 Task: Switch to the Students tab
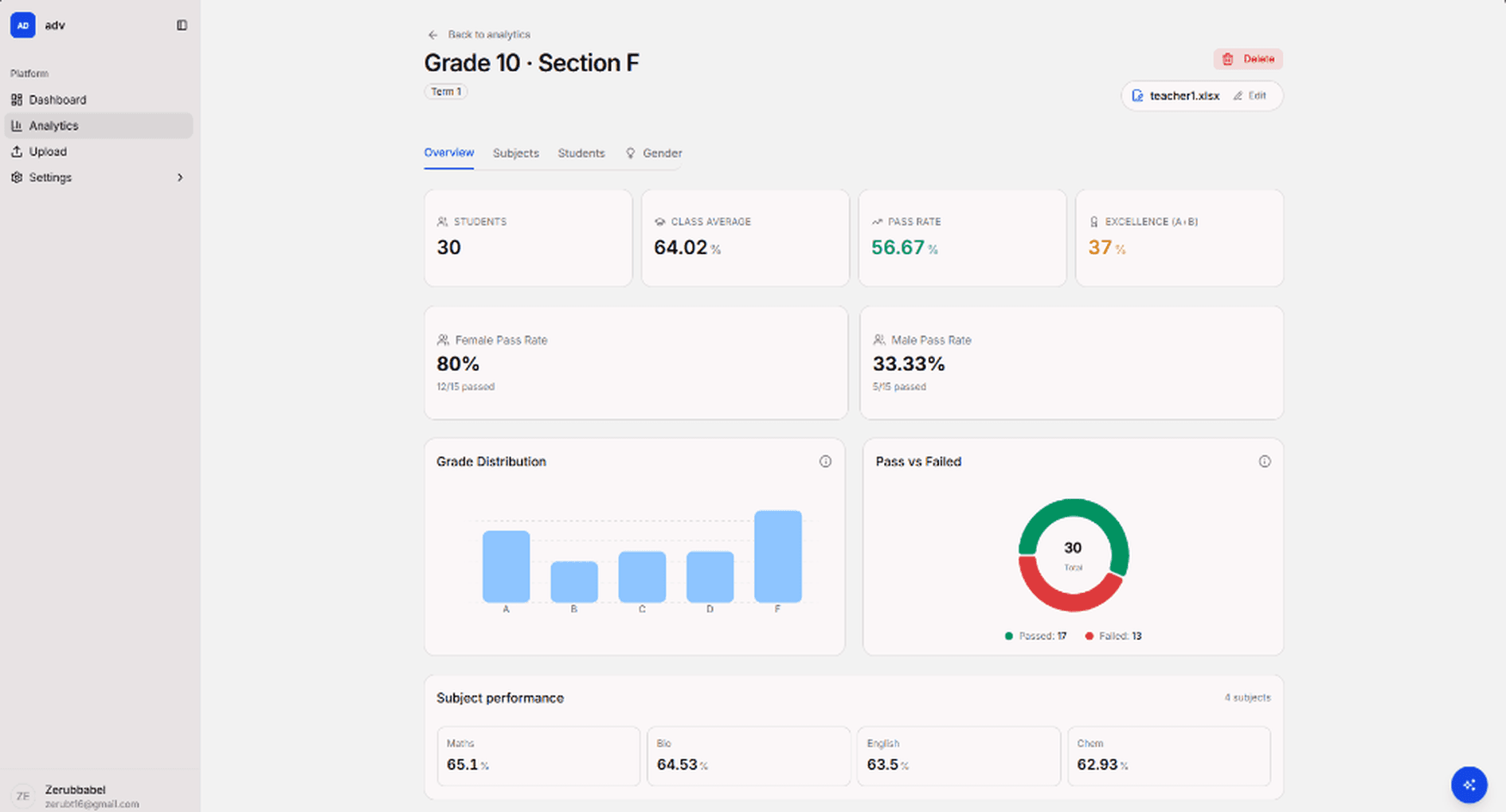tap(581, 153)
